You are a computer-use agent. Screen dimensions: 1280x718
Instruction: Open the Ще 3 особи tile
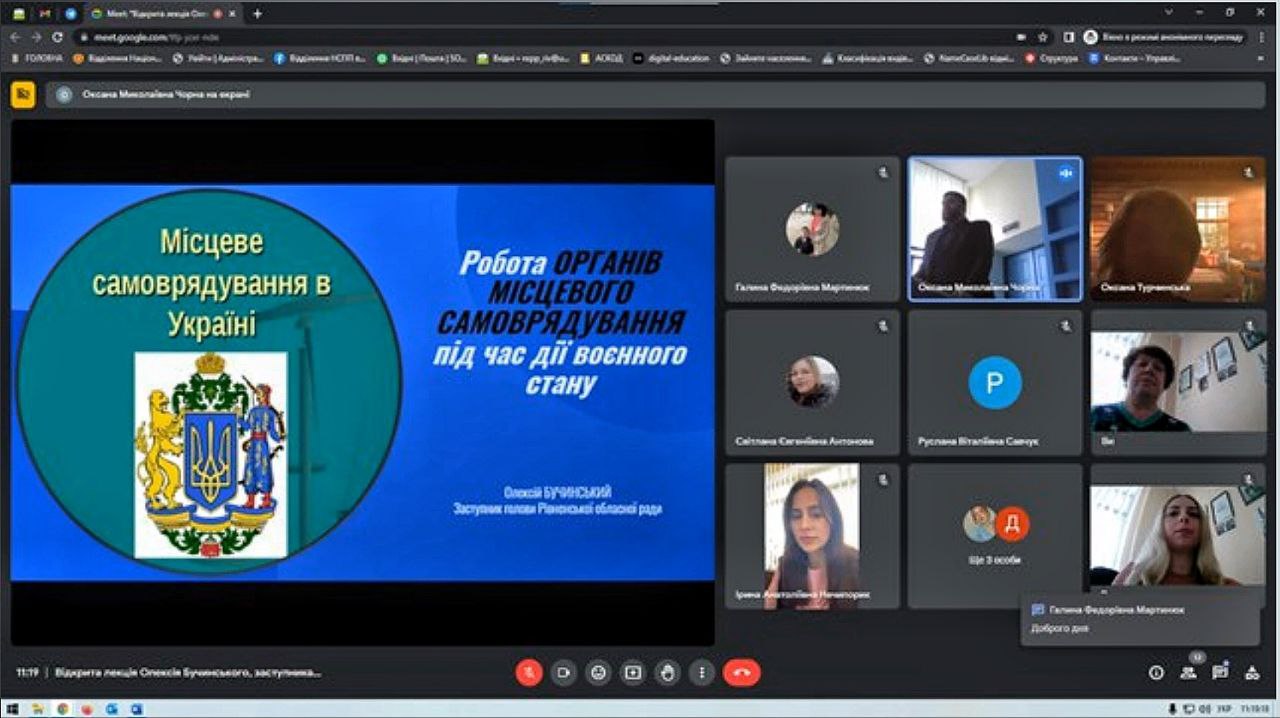coord(995,536)
